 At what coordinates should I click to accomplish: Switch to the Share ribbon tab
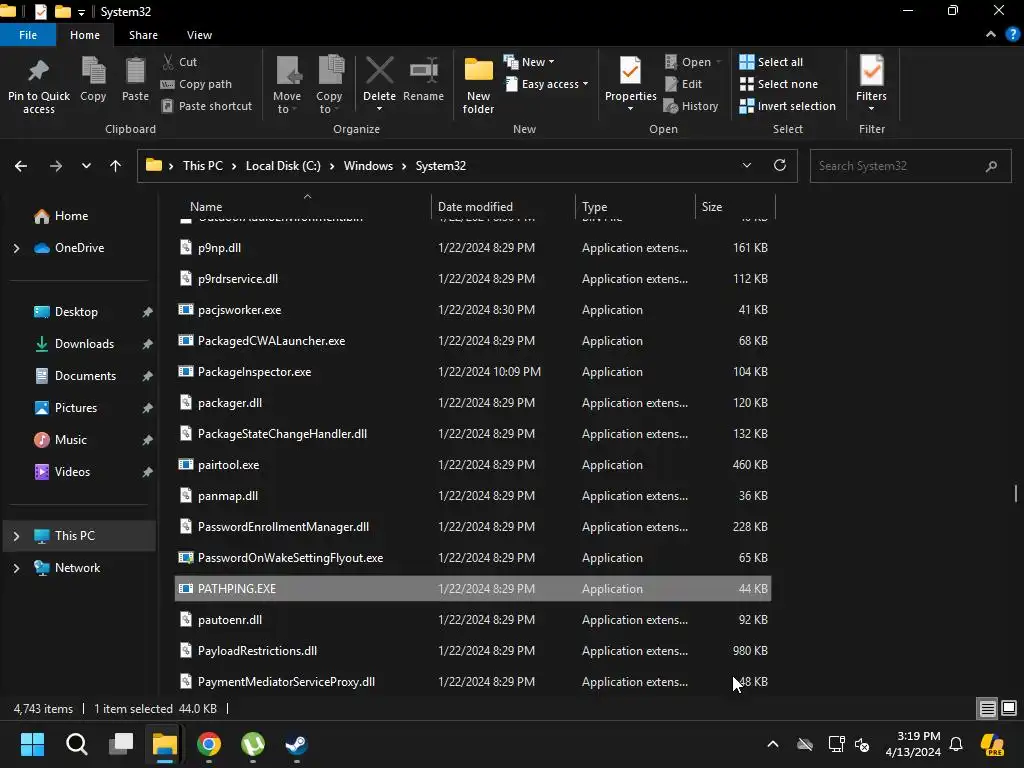143,35
